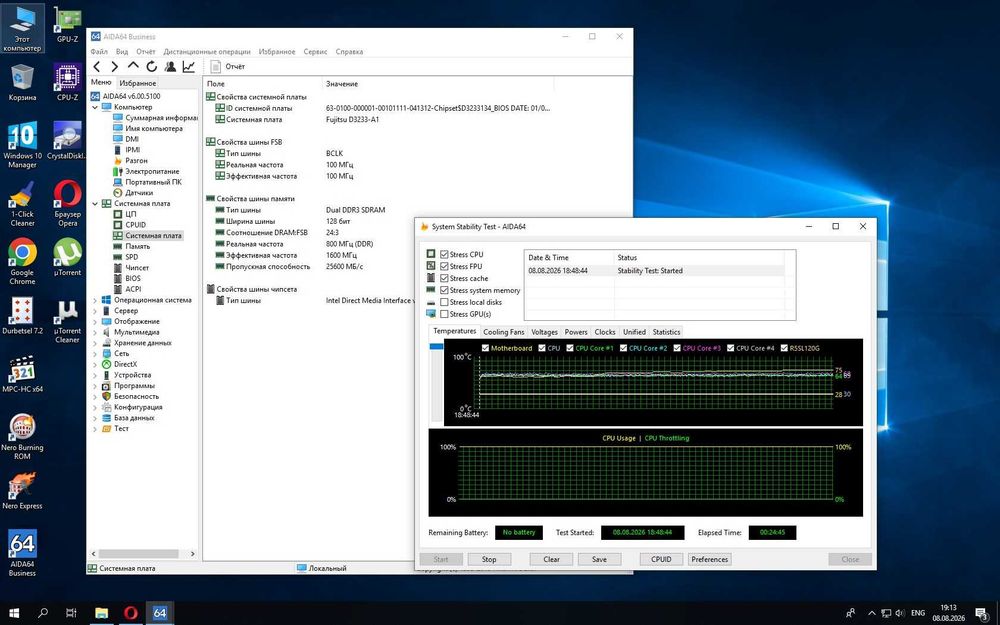This screenshot has height=625, width=1000.
Task: Toggle RSSL120G graph checkbox
Action: (x=784, y=348)
